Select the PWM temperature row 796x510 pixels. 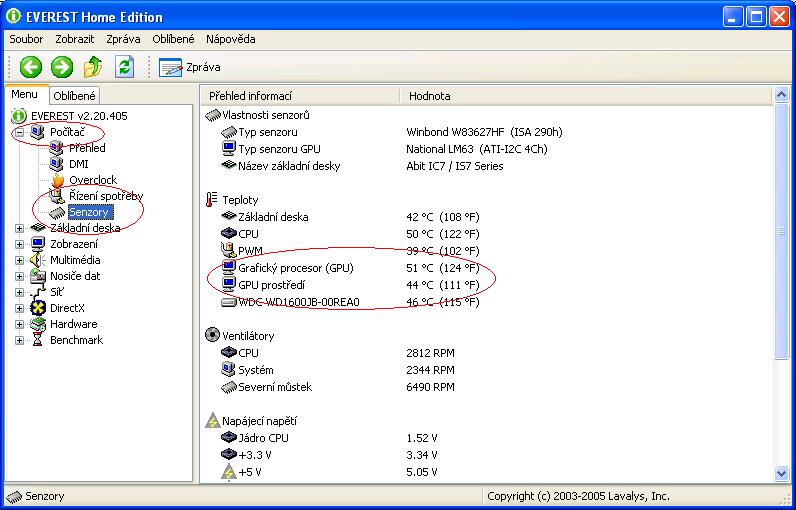(x=351, y=251)
